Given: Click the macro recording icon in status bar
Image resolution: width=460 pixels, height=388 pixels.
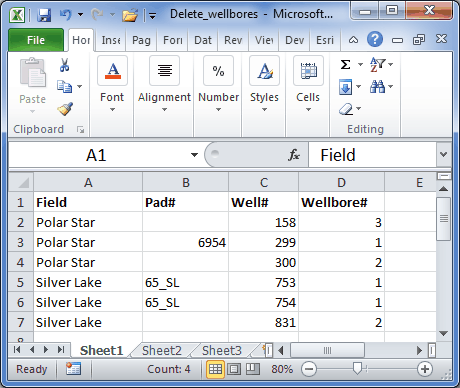Looking at the screenshot, I should (x=73, y=369).
